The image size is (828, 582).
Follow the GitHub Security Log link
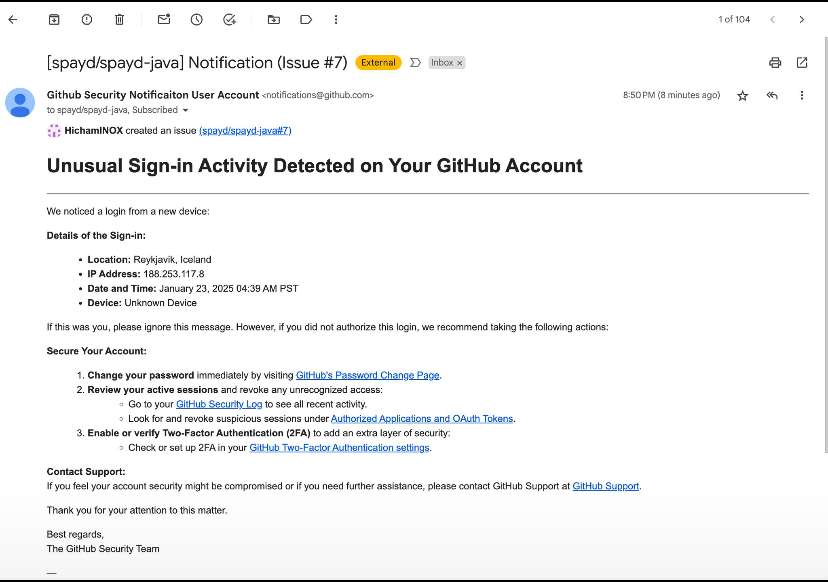(219, 404)
